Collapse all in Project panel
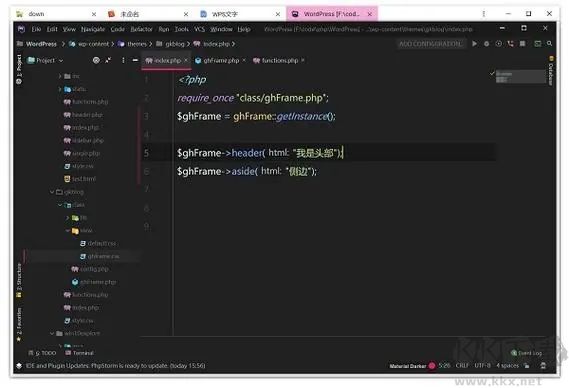This screenshot has width=569, height=388. coord(108,60)
